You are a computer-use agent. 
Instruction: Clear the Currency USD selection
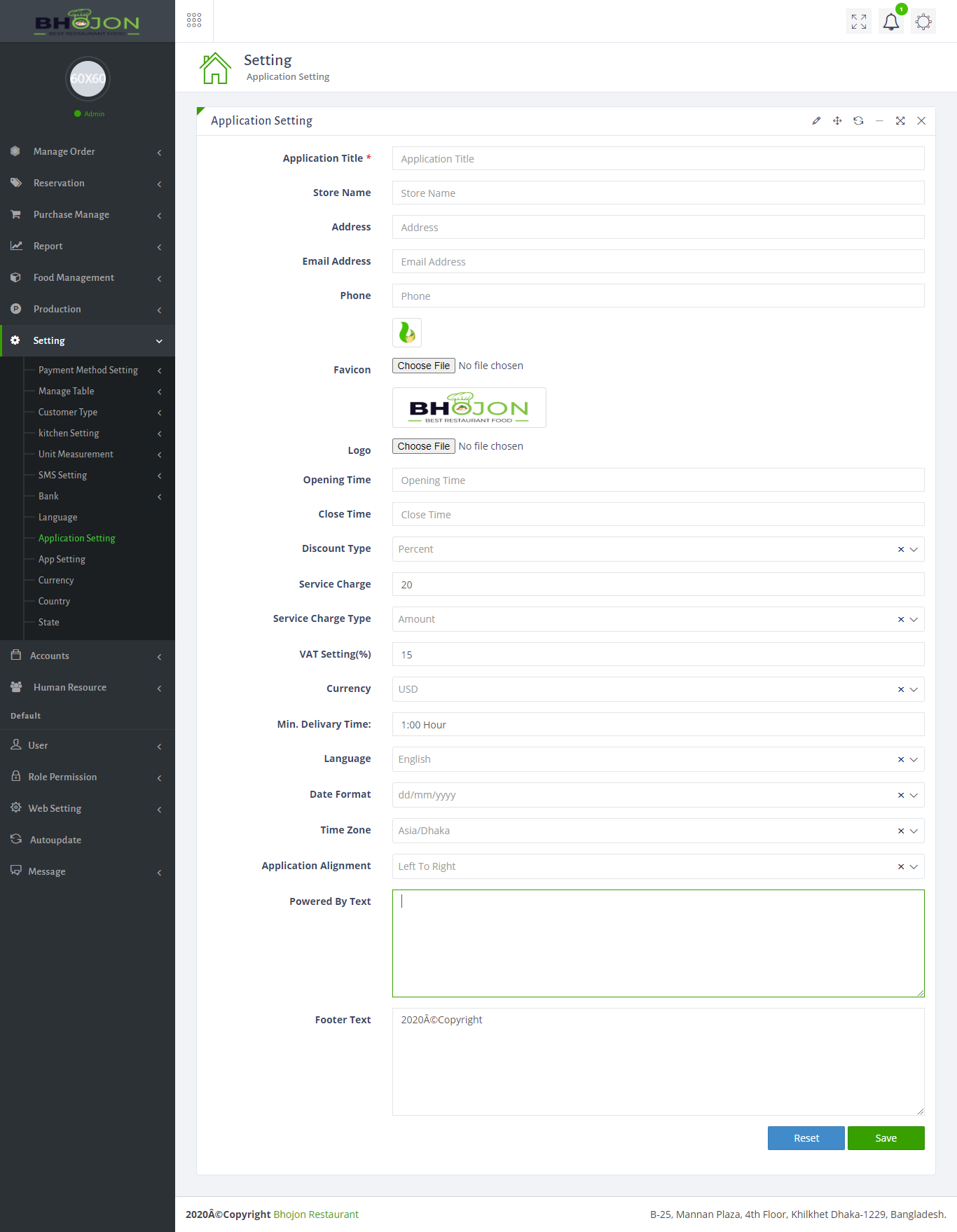pyautogui.click(x=901, y=689)
